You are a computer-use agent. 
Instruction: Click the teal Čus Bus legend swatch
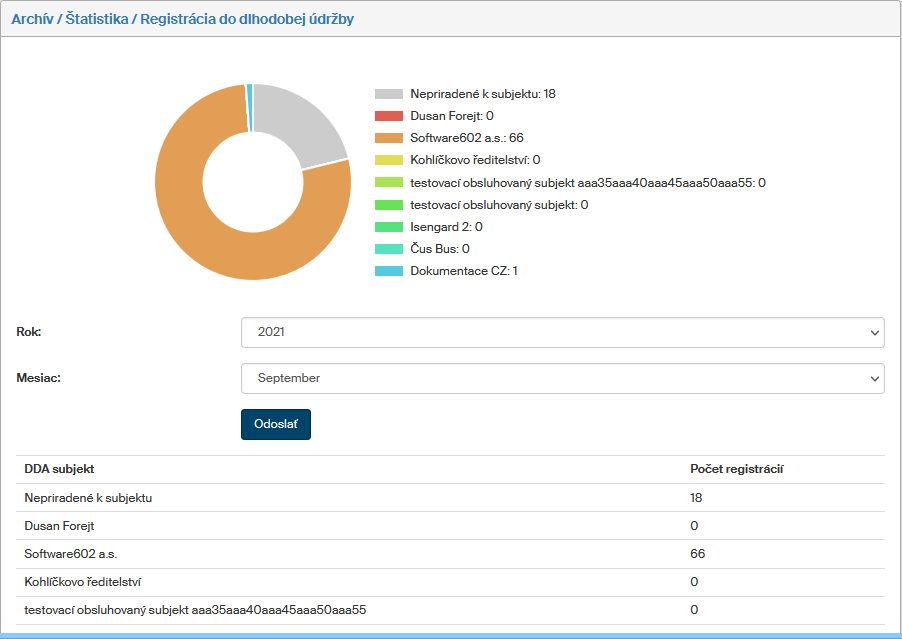(x=389, y=249)
